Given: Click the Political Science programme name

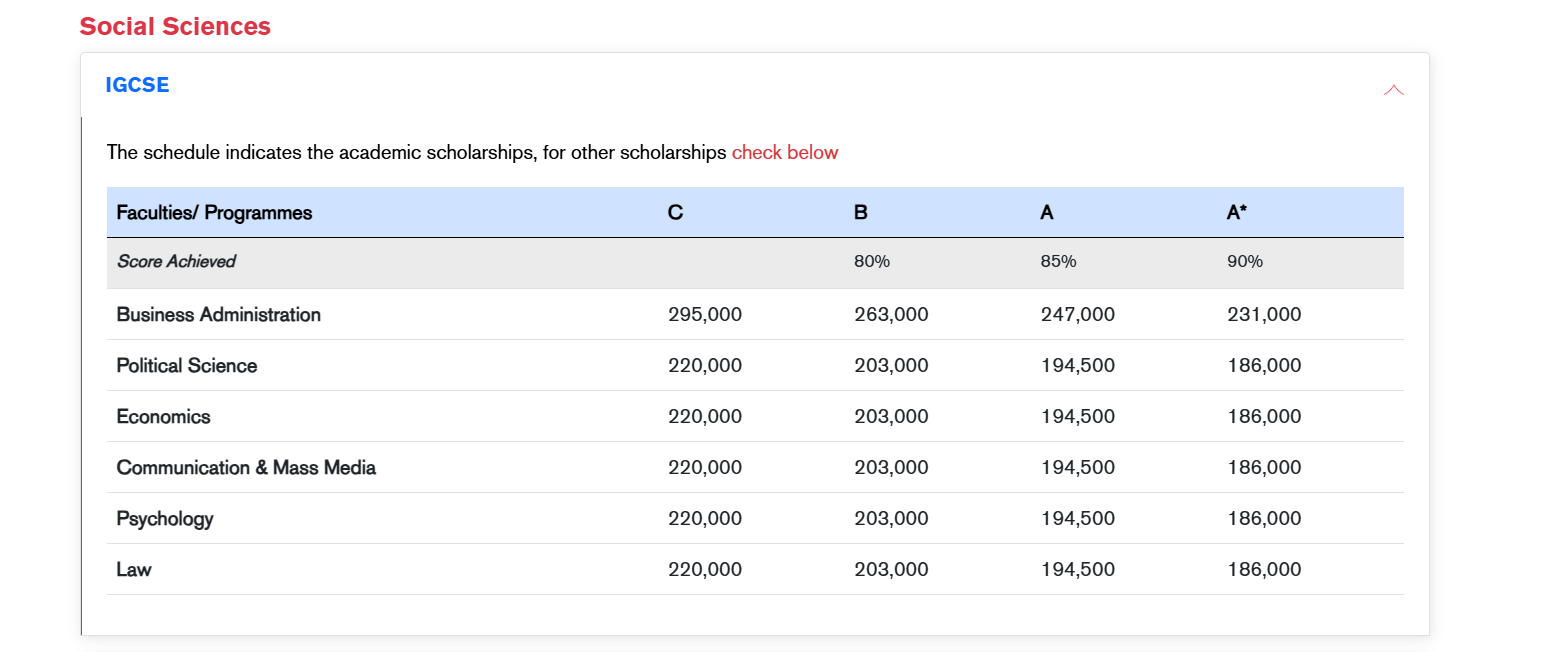Looking at the screenshot, I should coord(187,366).
